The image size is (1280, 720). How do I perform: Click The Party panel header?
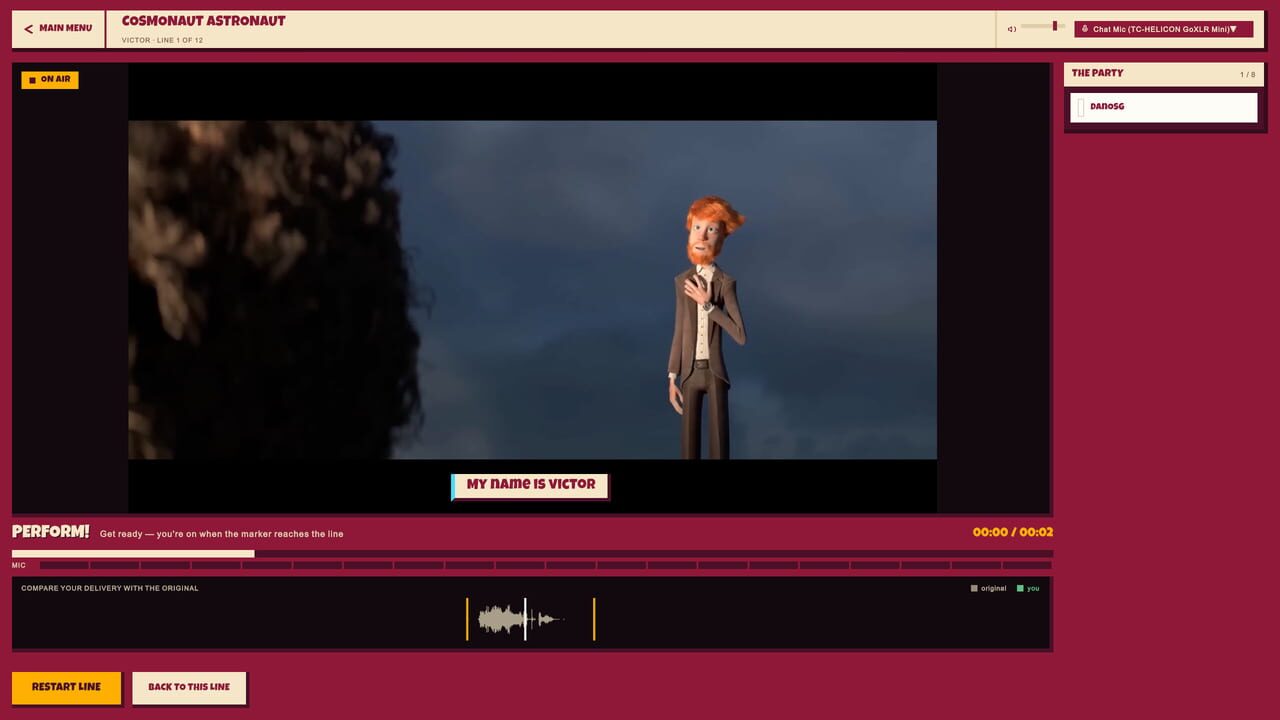tap(1163, 74)
